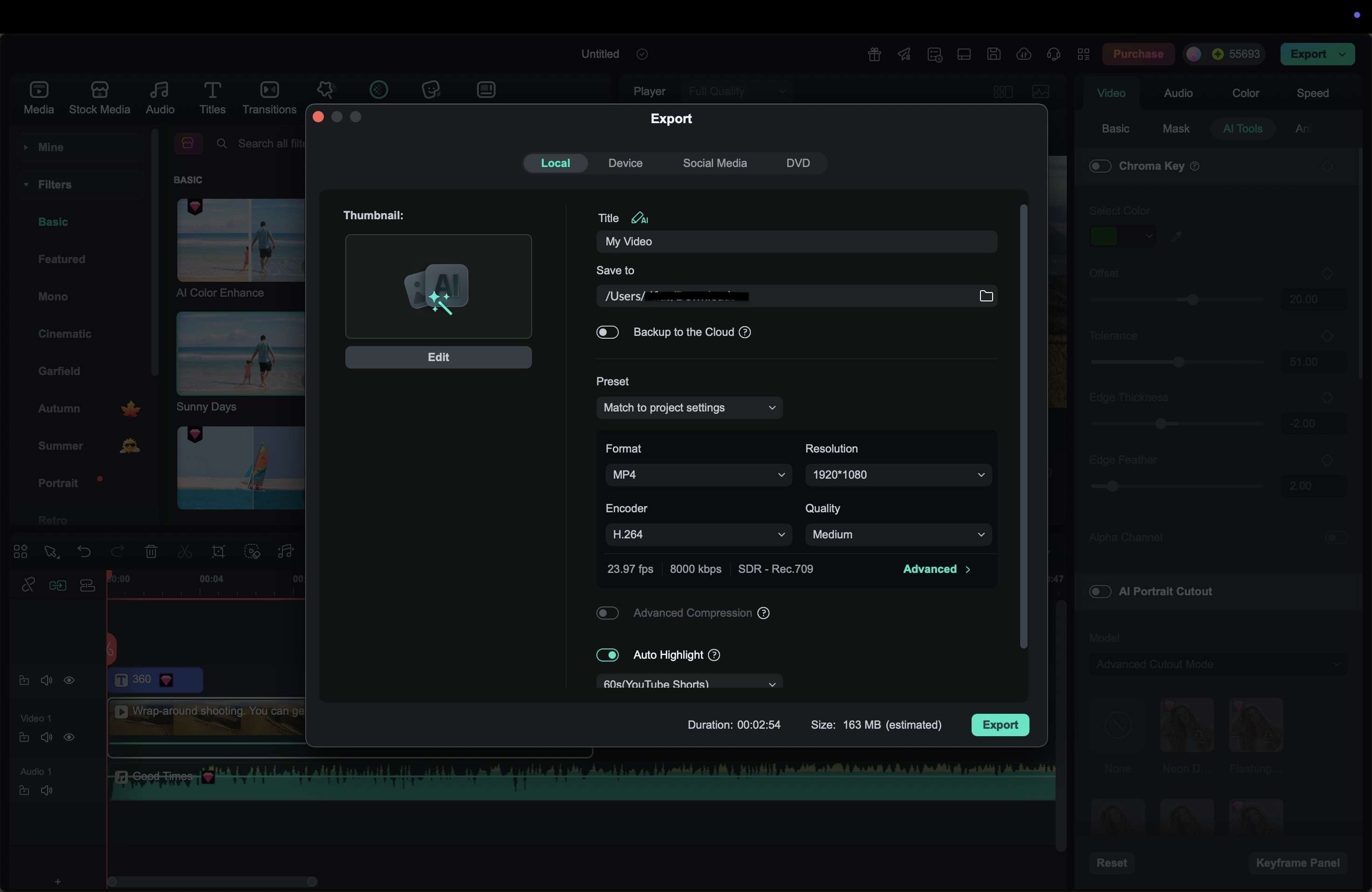Screen dimensions: 1372x892
Task: Open Advanced export settings link
Action: point(937,569)
